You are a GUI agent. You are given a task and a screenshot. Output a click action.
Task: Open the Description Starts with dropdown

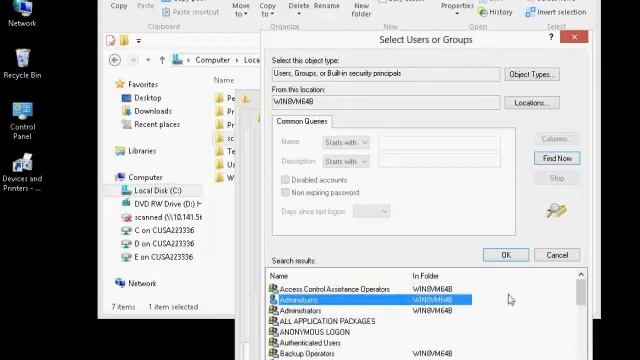[x=346, y=162]
